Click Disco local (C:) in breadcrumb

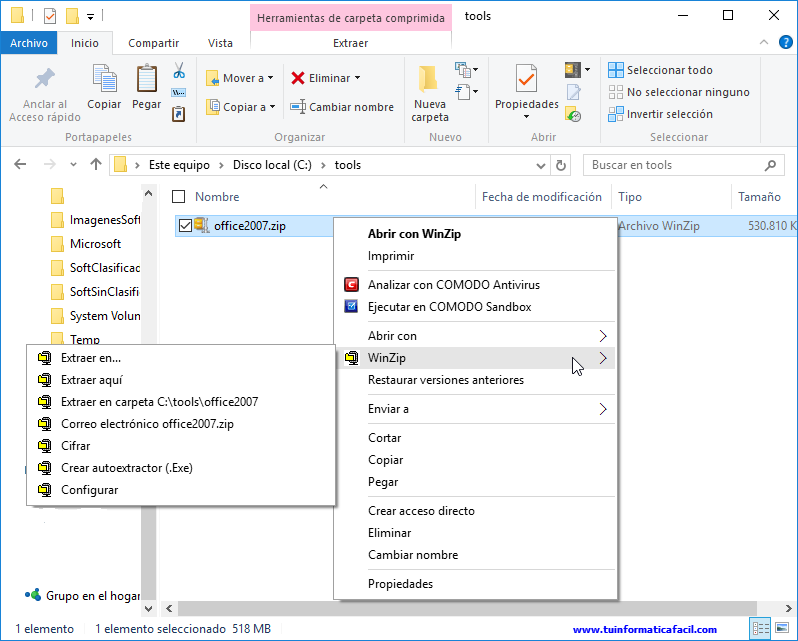272,165
